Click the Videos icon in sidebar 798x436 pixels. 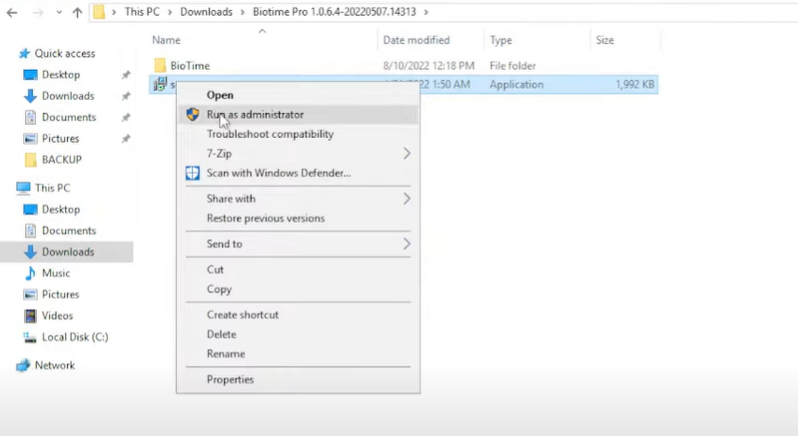tap(30, 316)
